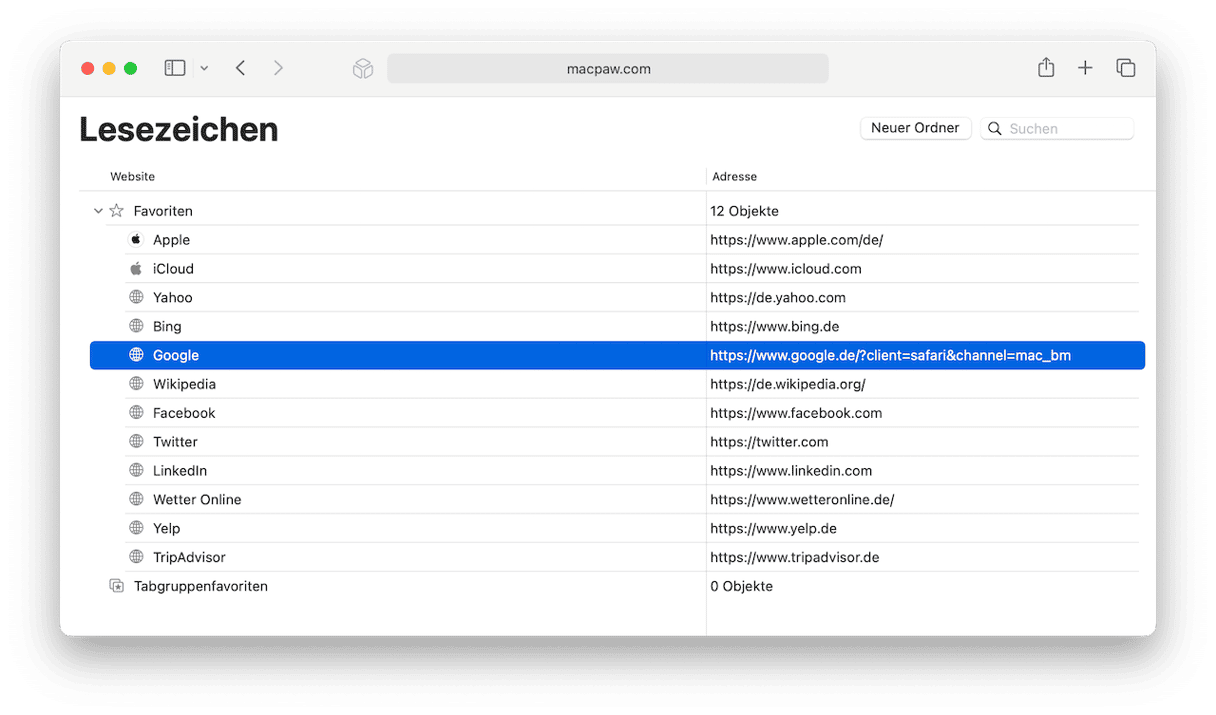1216x715 pixels.
Task: Click the address https://www.icloud.com
Action: 785,269
